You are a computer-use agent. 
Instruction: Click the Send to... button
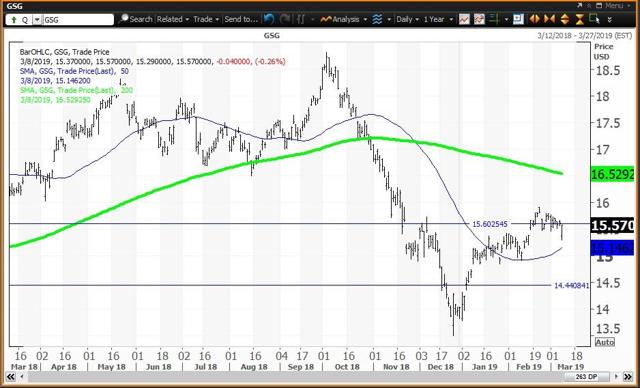click(x=241, y=19)
